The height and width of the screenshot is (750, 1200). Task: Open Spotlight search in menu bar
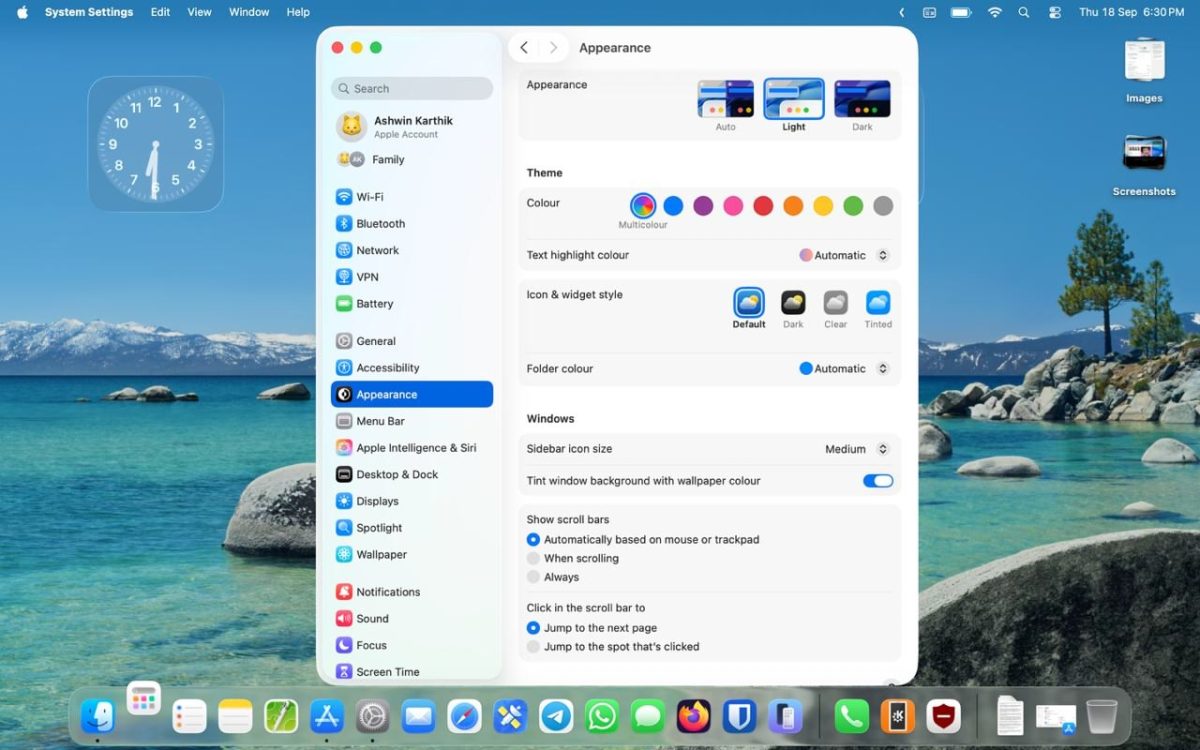click(1023, 12)
